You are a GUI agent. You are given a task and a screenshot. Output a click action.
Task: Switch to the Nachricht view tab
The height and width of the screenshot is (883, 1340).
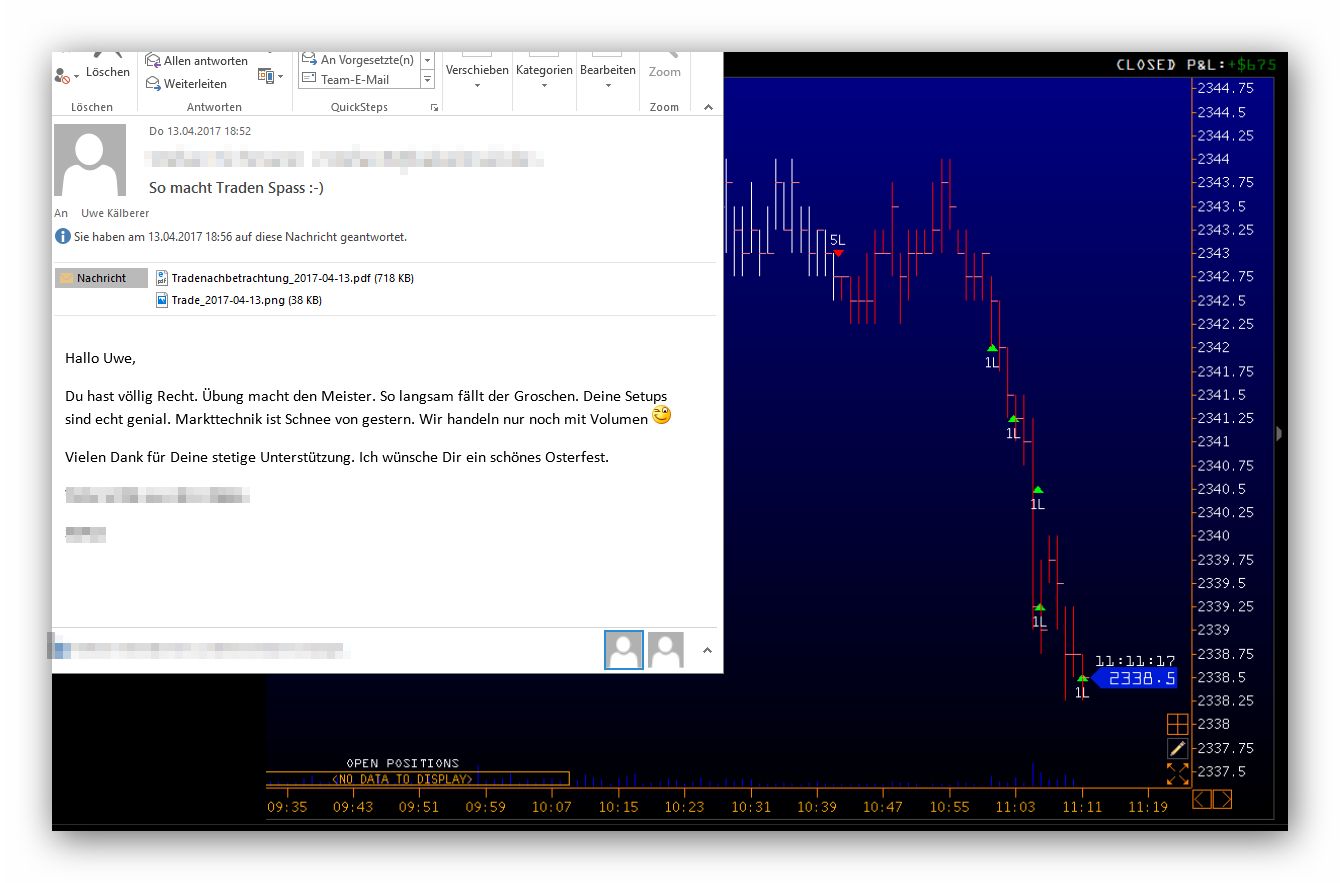coord(101,278)
